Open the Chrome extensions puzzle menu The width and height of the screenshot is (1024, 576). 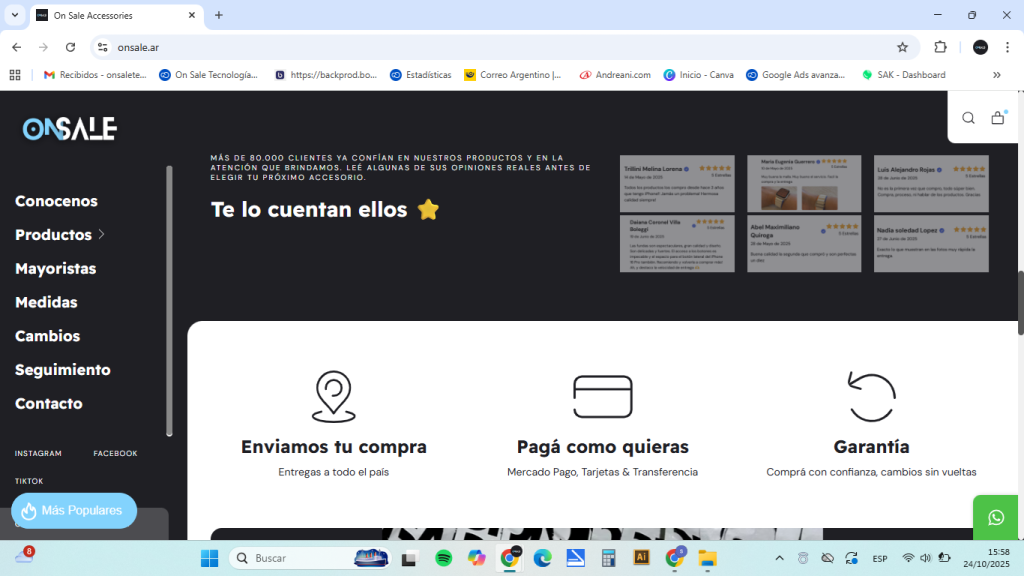[938, 47]
